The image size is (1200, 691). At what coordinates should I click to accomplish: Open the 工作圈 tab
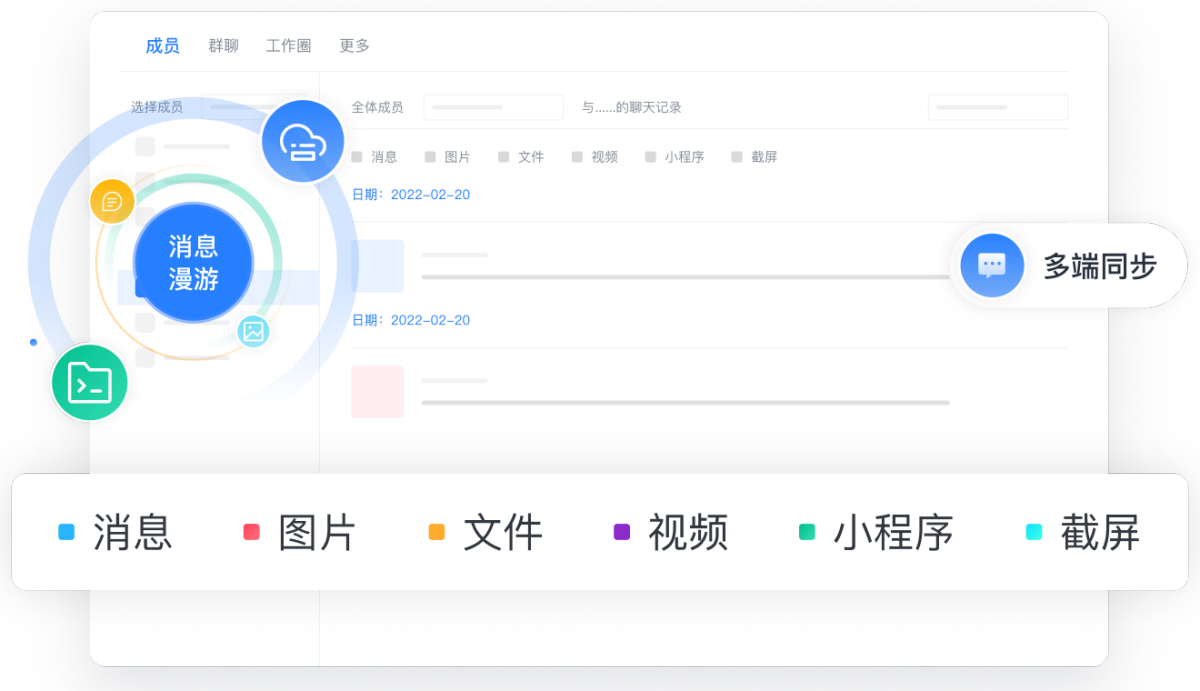click(288, 45)
